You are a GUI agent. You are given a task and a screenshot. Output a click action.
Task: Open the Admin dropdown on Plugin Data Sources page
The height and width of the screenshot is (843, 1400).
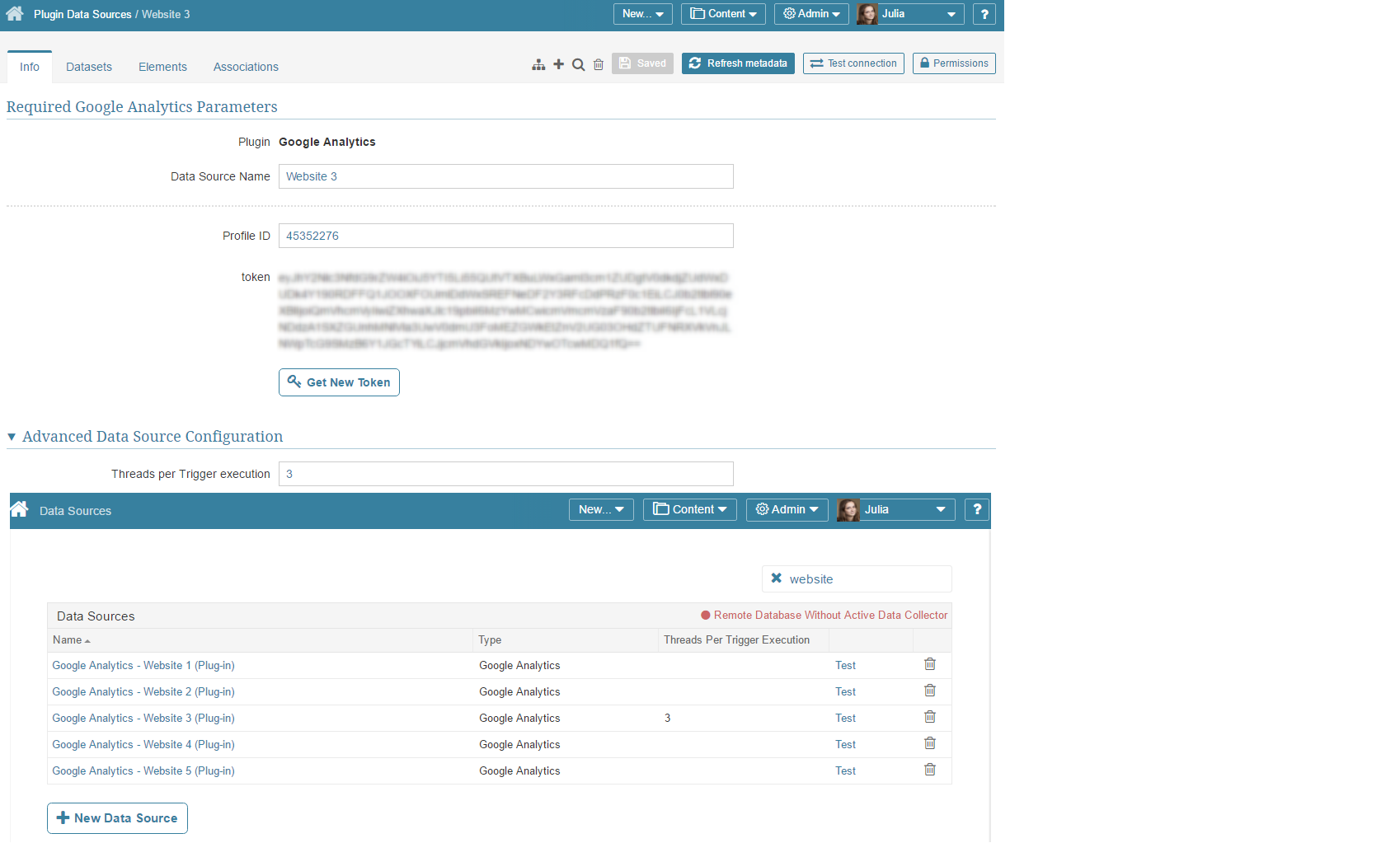click(811, 14)
